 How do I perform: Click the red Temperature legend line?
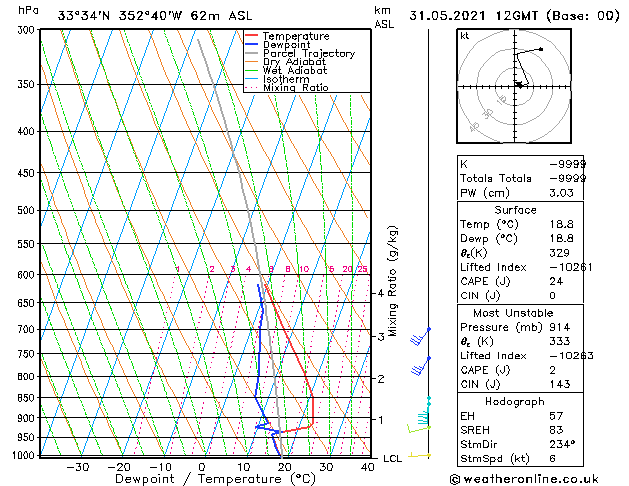coord(252,36)
